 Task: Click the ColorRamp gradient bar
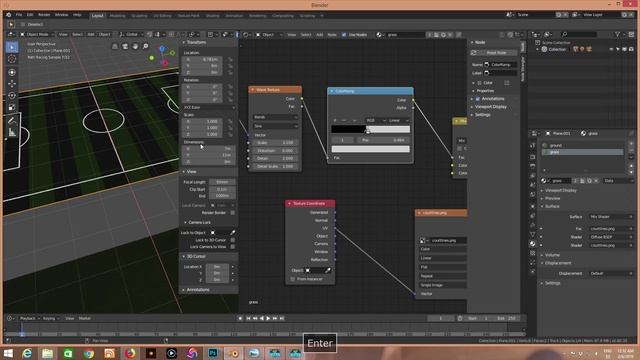click(x=370, y=129)
